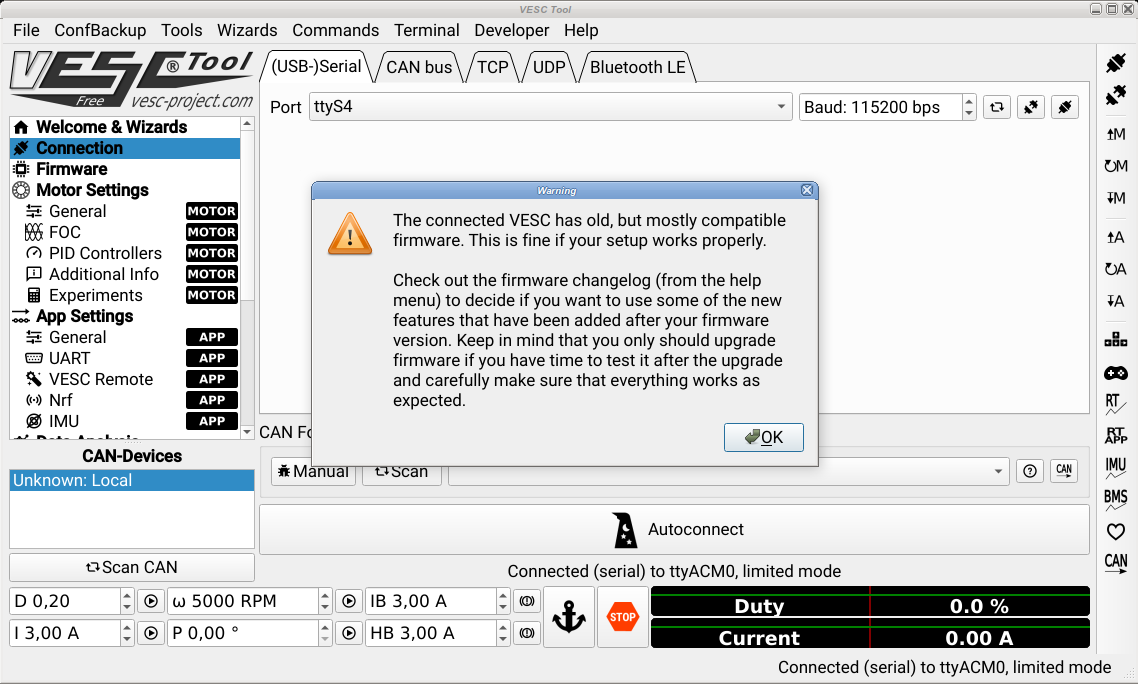
Task: Toggle the heart keep-alive icon
Action: [x=1116, y=532]
